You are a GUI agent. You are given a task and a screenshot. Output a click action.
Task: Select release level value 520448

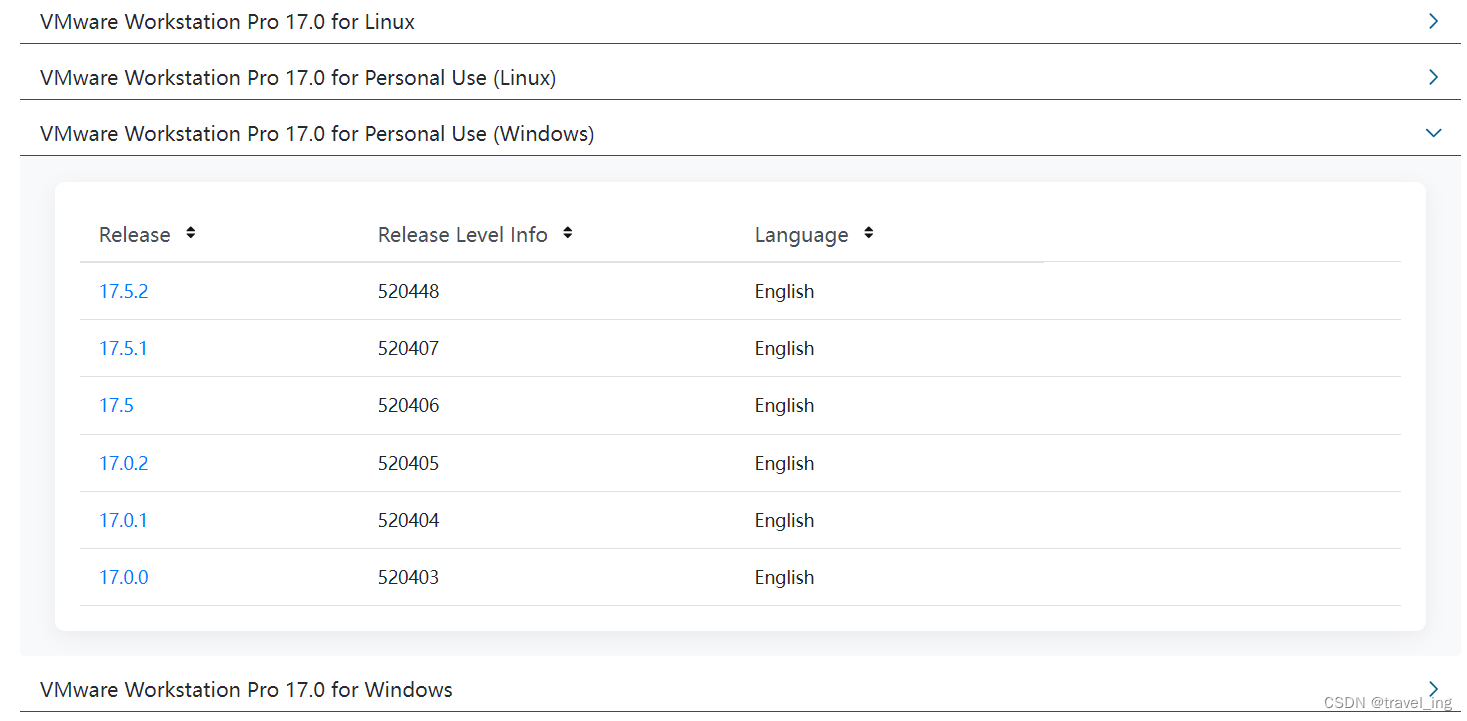pos(408,291)
